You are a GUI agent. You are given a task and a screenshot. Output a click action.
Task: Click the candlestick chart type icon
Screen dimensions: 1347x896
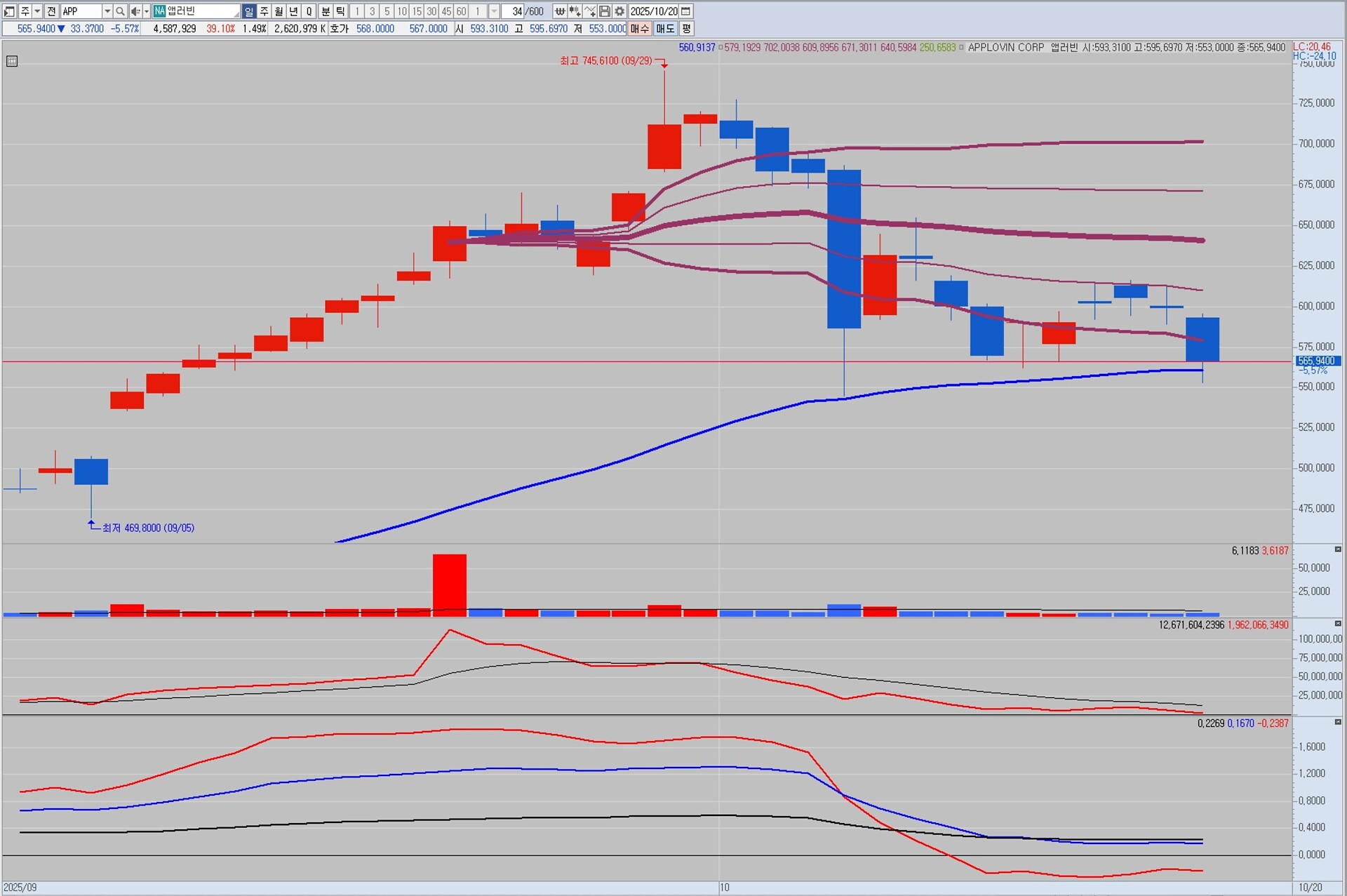tap(575, 11)
